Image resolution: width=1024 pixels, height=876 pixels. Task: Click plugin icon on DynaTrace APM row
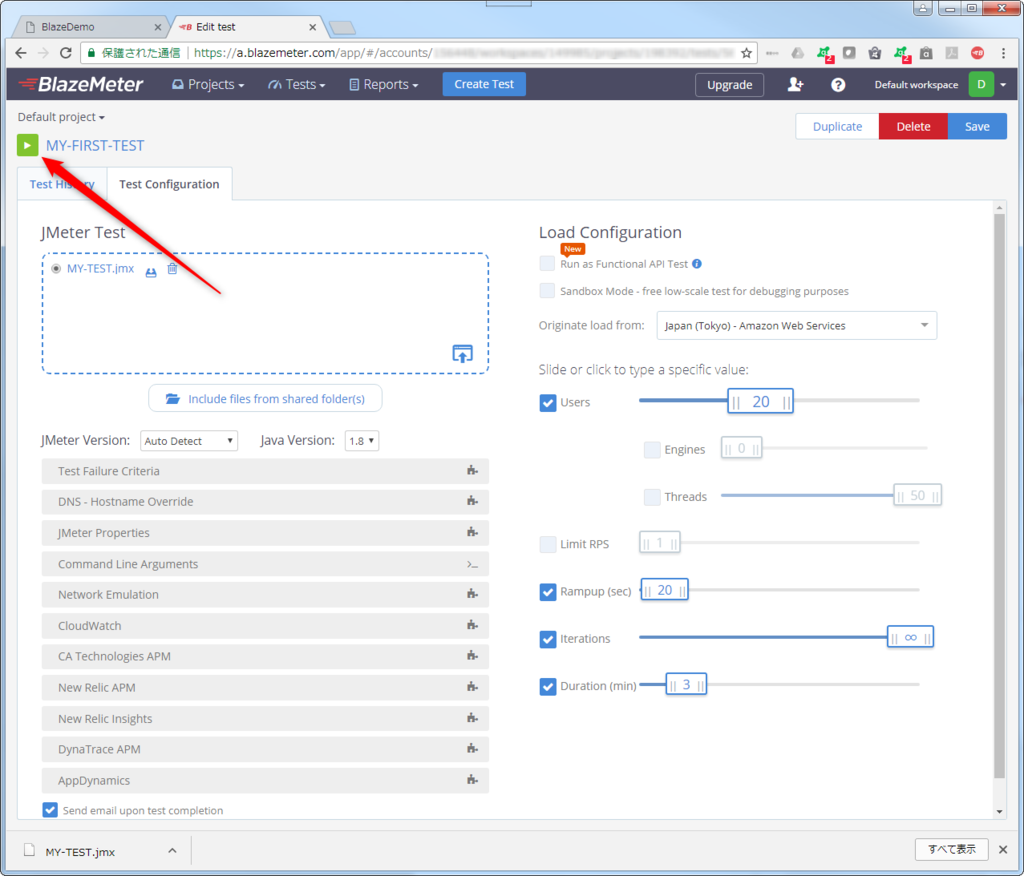tap(472, 749)
